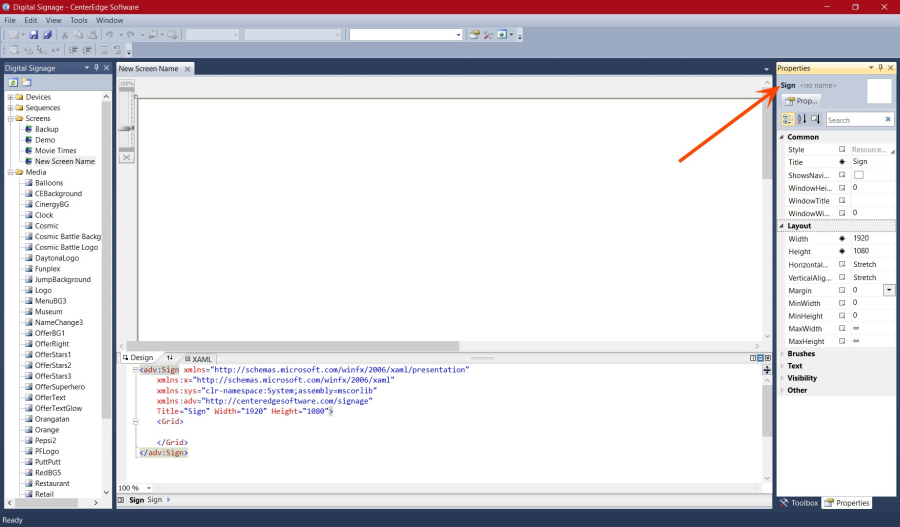Collapse the Common properties section
Screen dimensions: 900x527
pyautogui.click(x=782, y=137)
